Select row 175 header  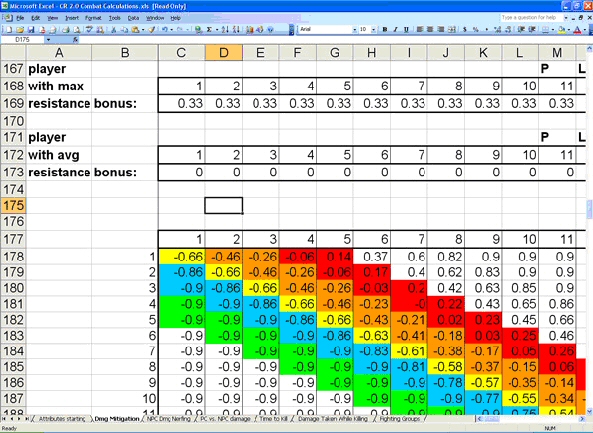pos(13,205)
